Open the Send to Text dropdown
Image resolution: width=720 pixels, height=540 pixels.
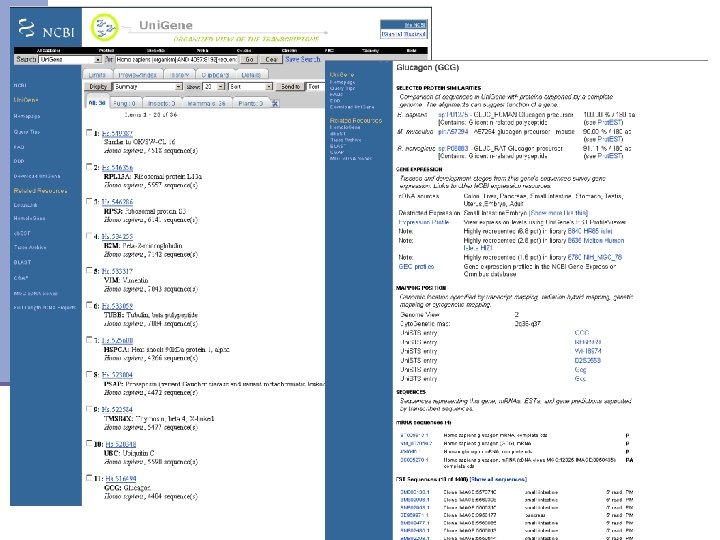(x=315, y=86)
